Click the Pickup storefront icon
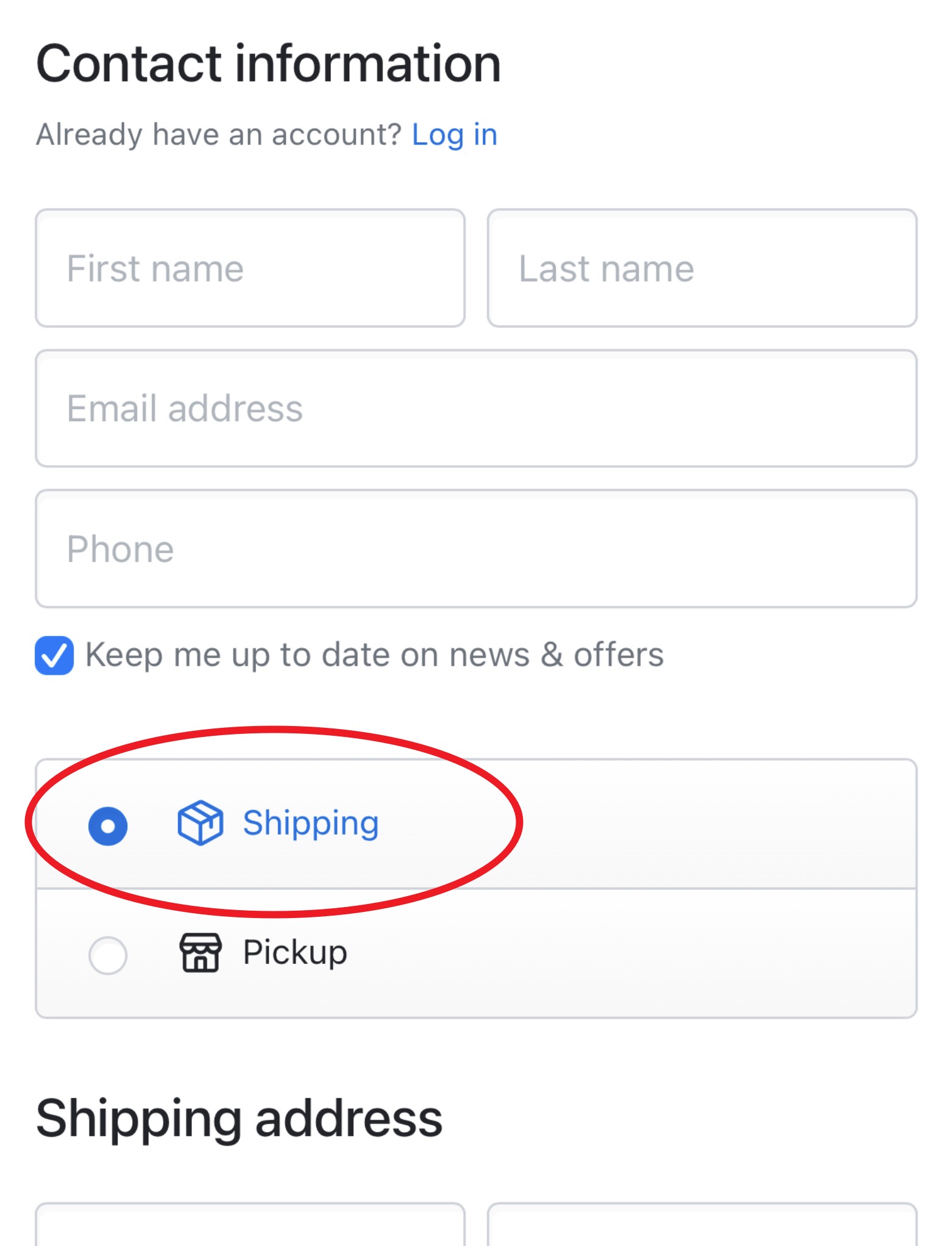Viewport: 952px width, 1246px height. point(200,952)
